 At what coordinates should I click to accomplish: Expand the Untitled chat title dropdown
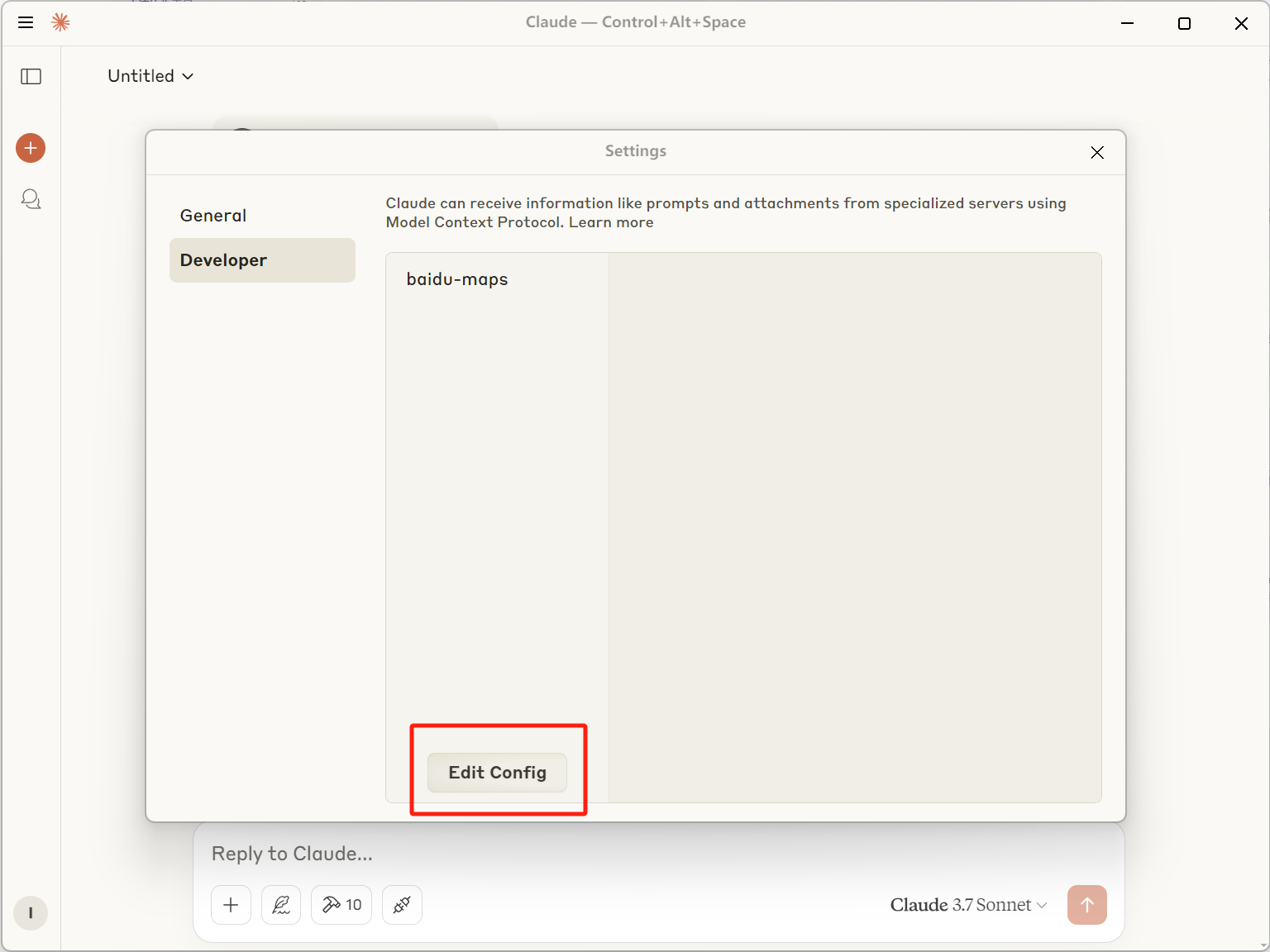(150, 76)
